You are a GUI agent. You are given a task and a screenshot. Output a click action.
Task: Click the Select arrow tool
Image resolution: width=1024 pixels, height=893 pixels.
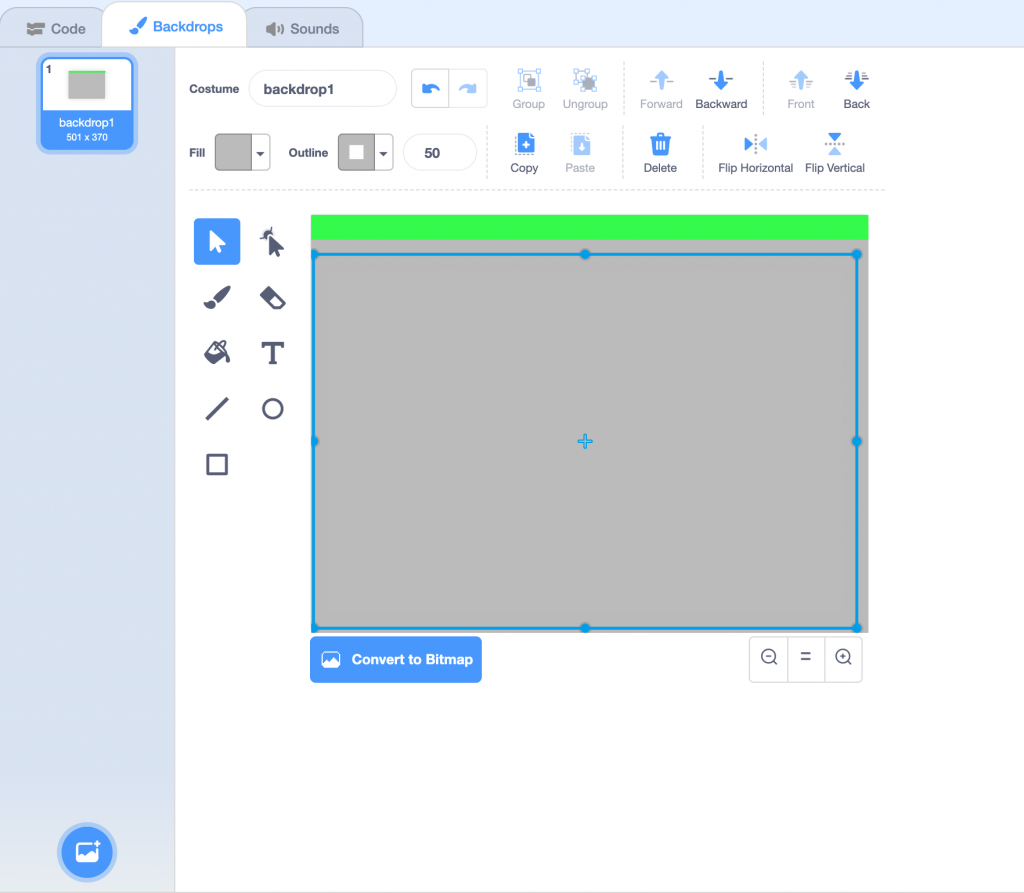pyautogui.click(x=217, y=242)
